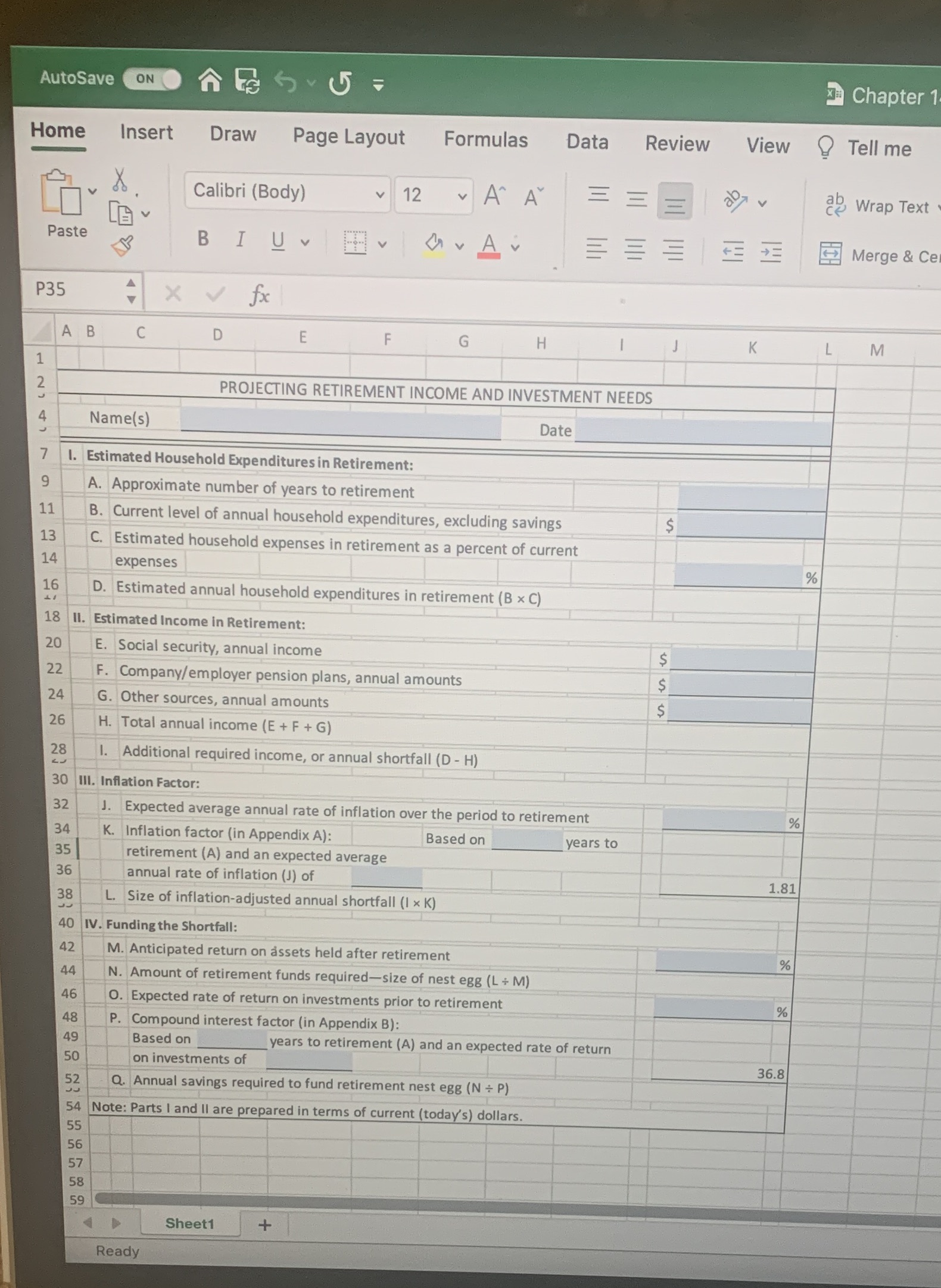Click the Center text alignment icon

point(635,249)
